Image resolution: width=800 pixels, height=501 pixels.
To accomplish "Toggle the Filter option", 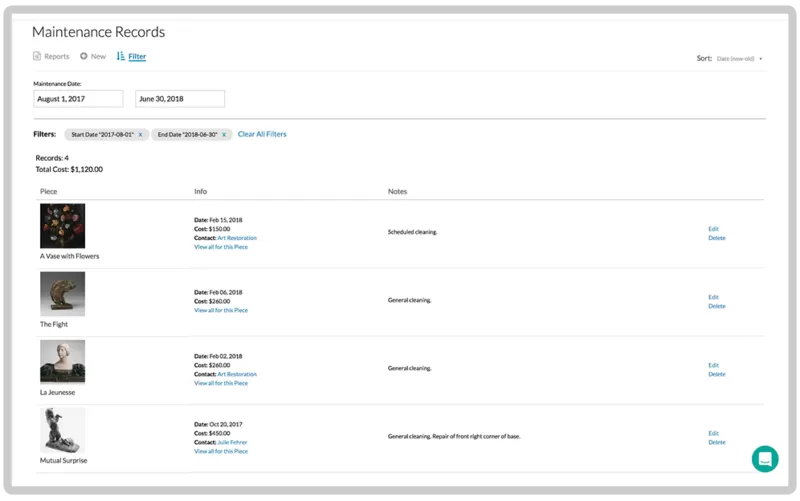I will (137, 57).
